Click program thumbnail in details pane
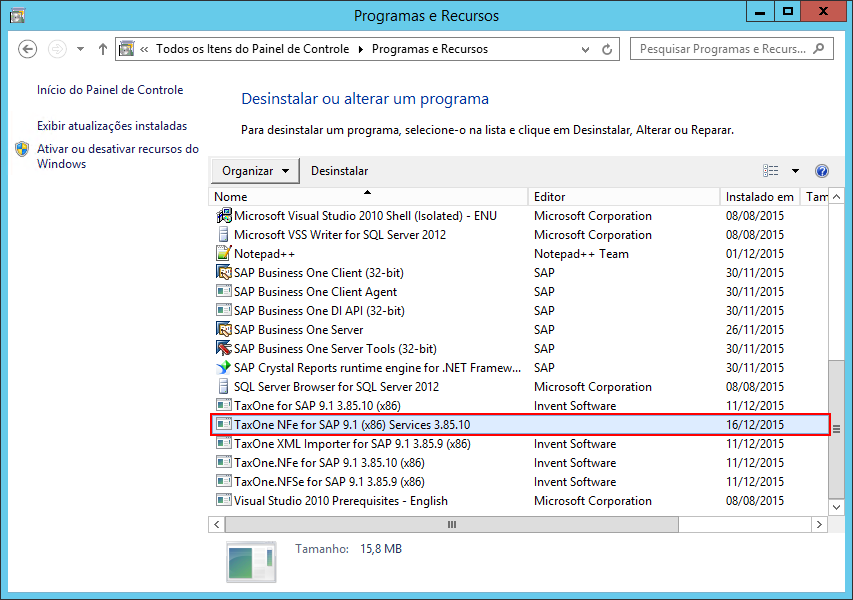This screenshot has height=600, width=853. [251, 562]
